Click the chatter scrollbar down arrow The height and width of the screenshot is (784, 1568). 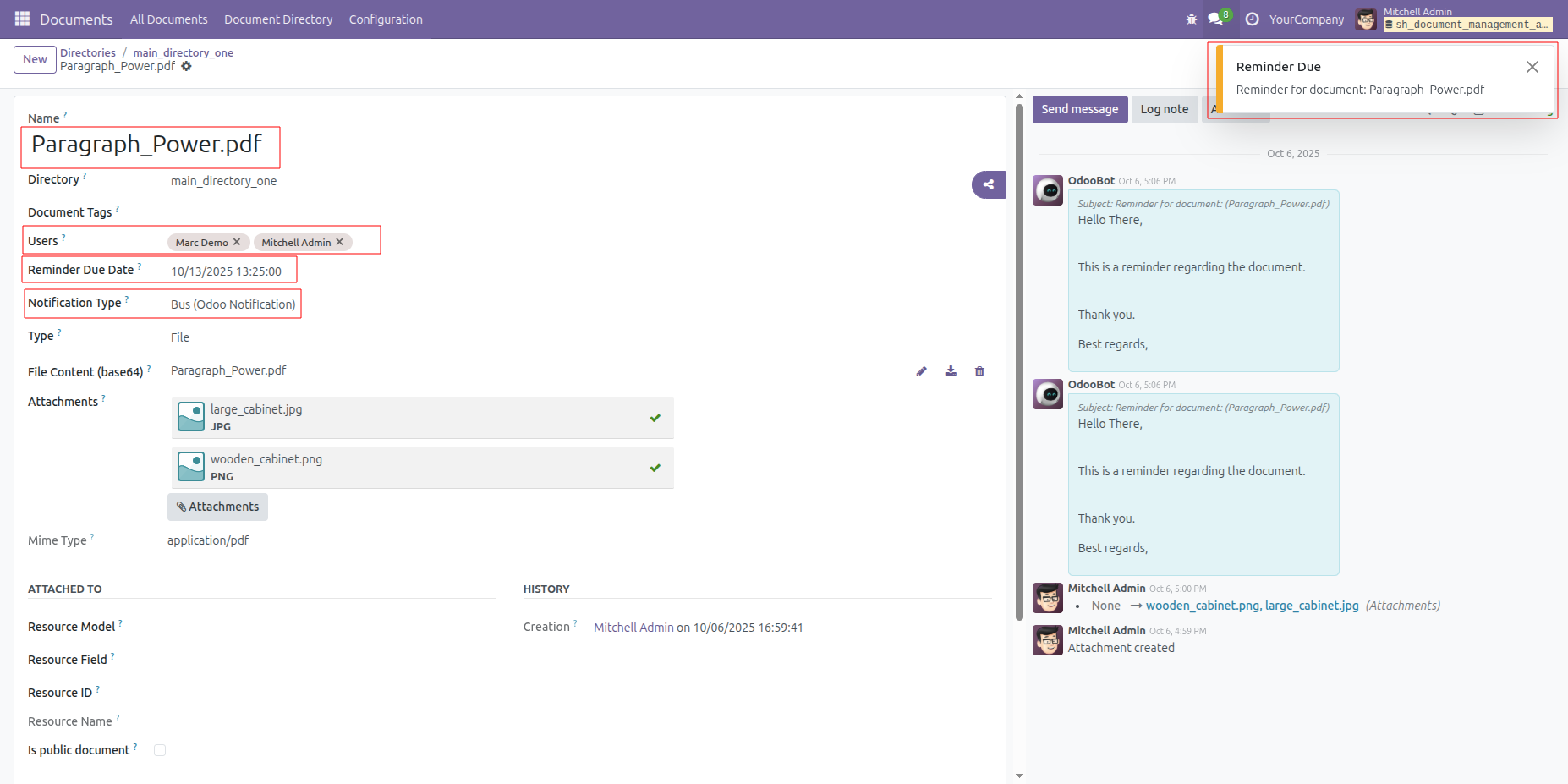(x=1019, y=776)
